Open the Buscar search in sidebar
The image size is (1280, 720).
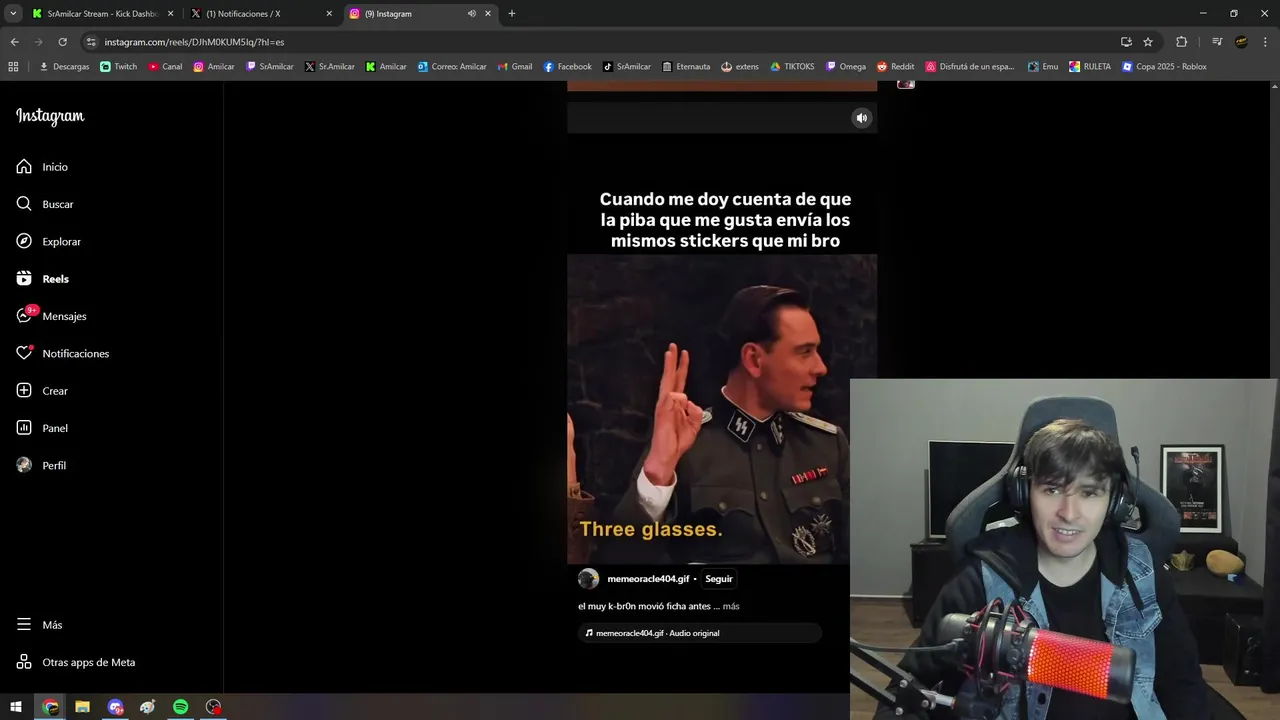[x=45, y=204]
